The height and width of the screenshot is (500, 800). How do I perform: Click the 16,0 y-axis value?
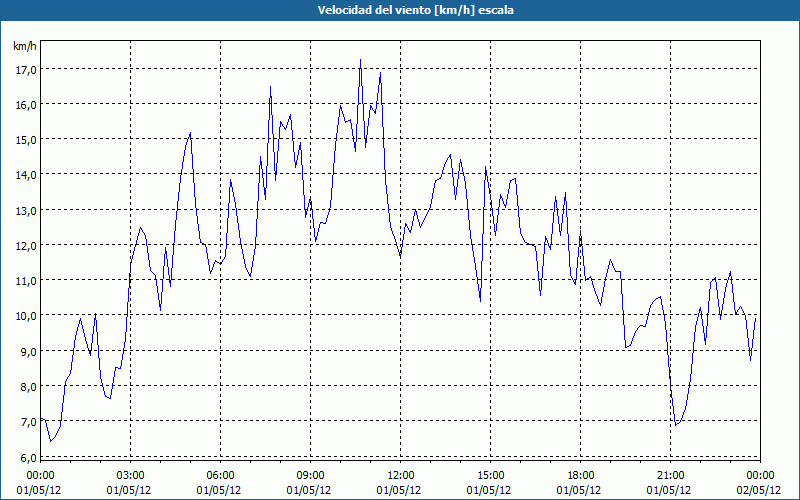[26, 105]
